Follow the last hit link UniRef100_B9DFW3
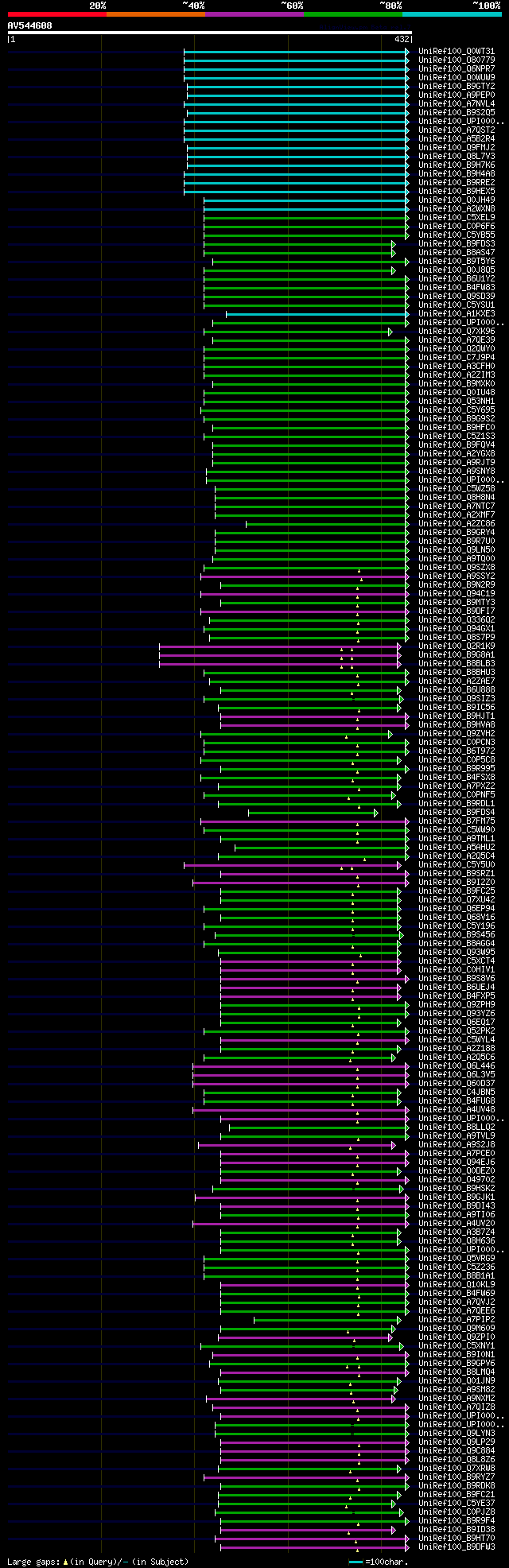Image resolution: width=509 pixels, height=1568 pixels. [457, 1547]
